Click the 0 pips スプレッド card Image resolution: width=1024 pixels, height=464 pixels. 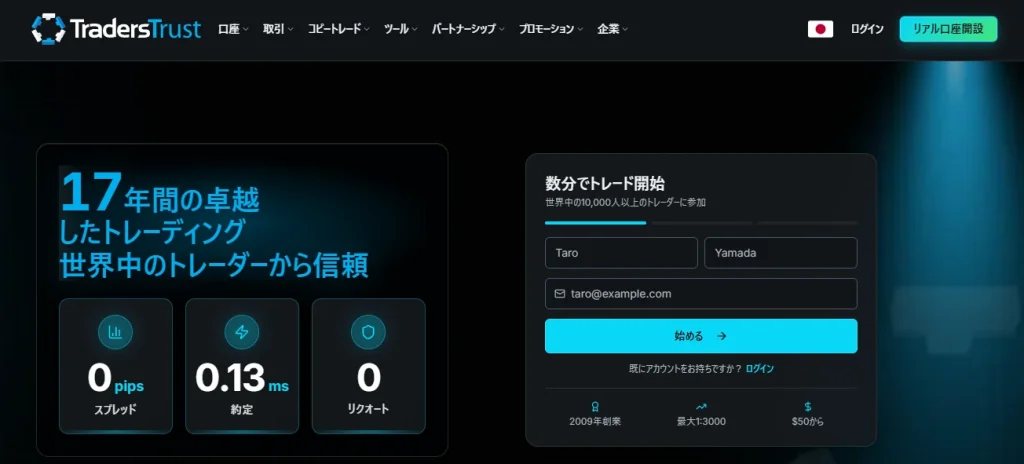coord(116,366)
